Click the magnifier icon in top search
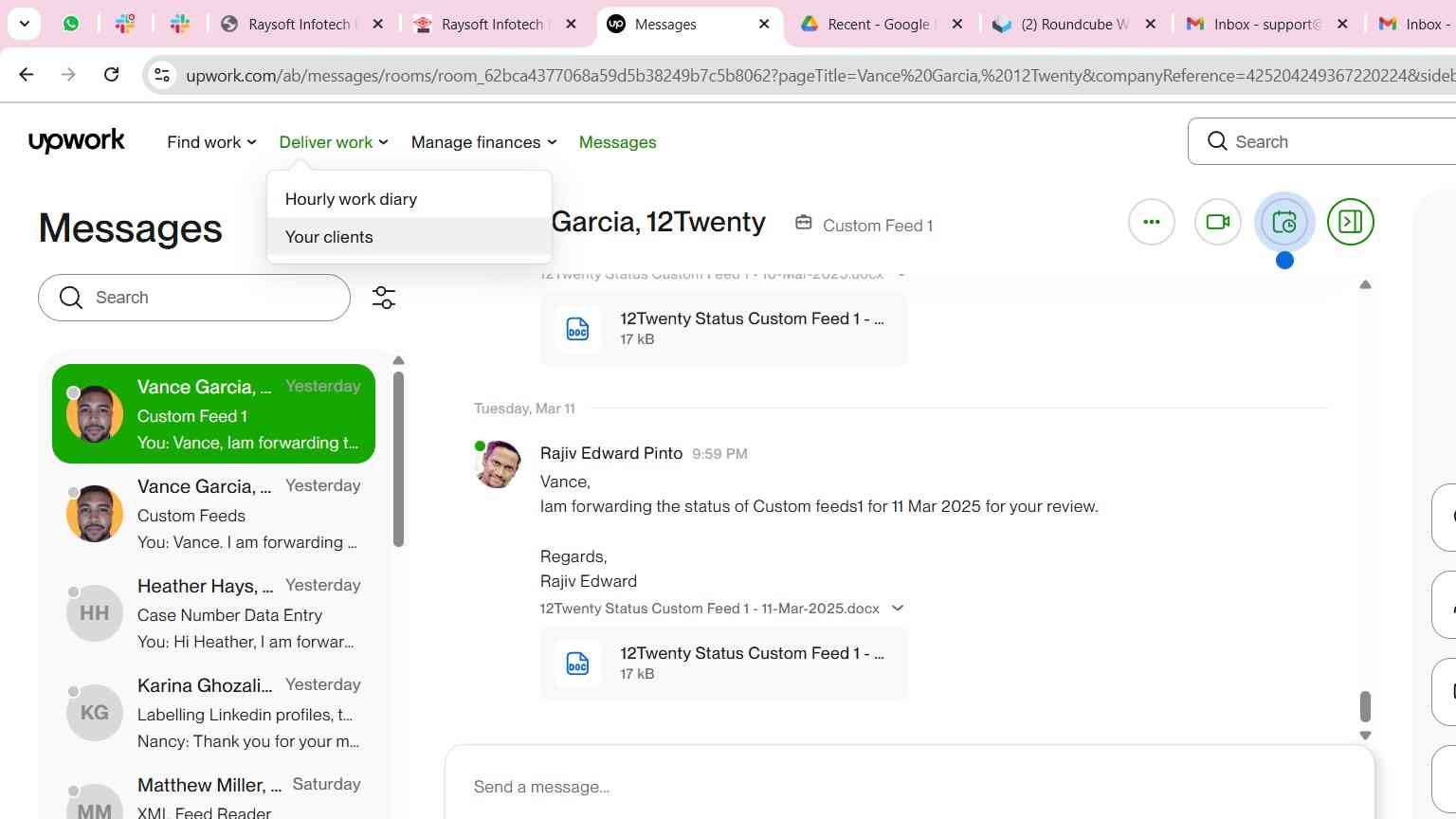1456x819 pixels. pyautogui.click(x=1217, y=141)
